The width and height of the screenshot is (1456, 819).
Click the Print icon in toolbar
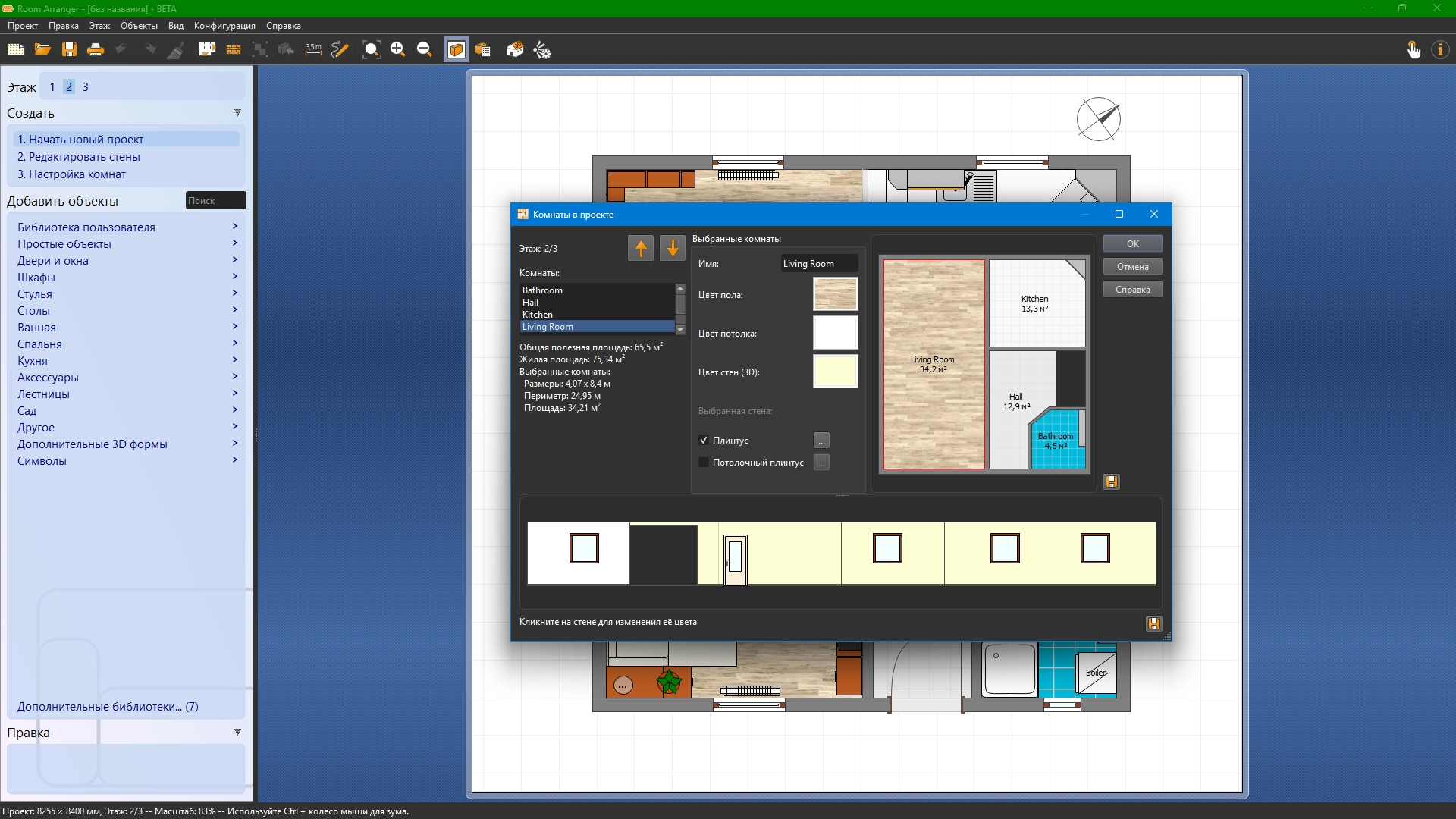[96, 50]
